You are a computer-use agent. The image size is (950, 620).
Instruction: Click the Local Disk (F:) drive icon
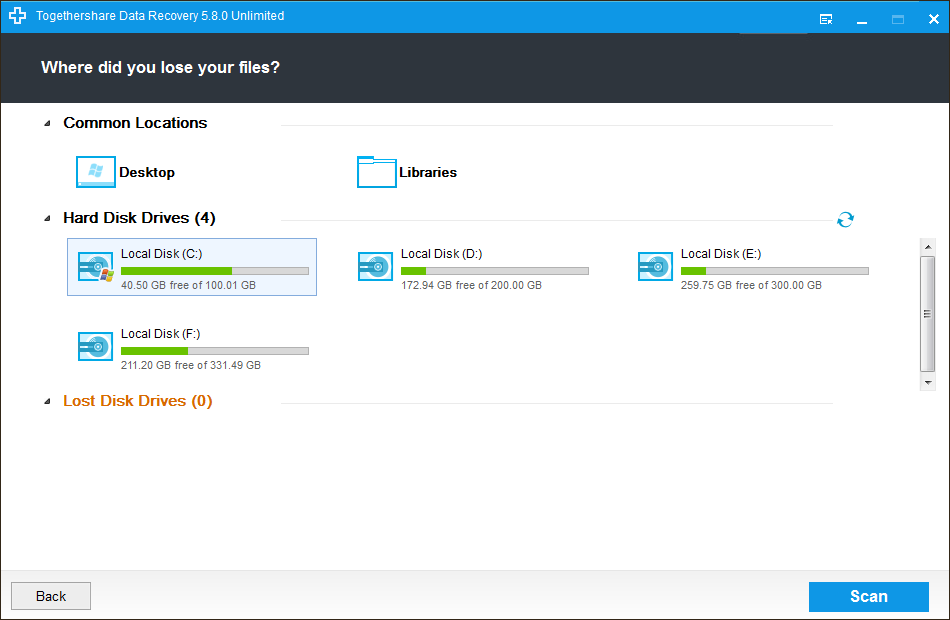(x=96, y=347)
